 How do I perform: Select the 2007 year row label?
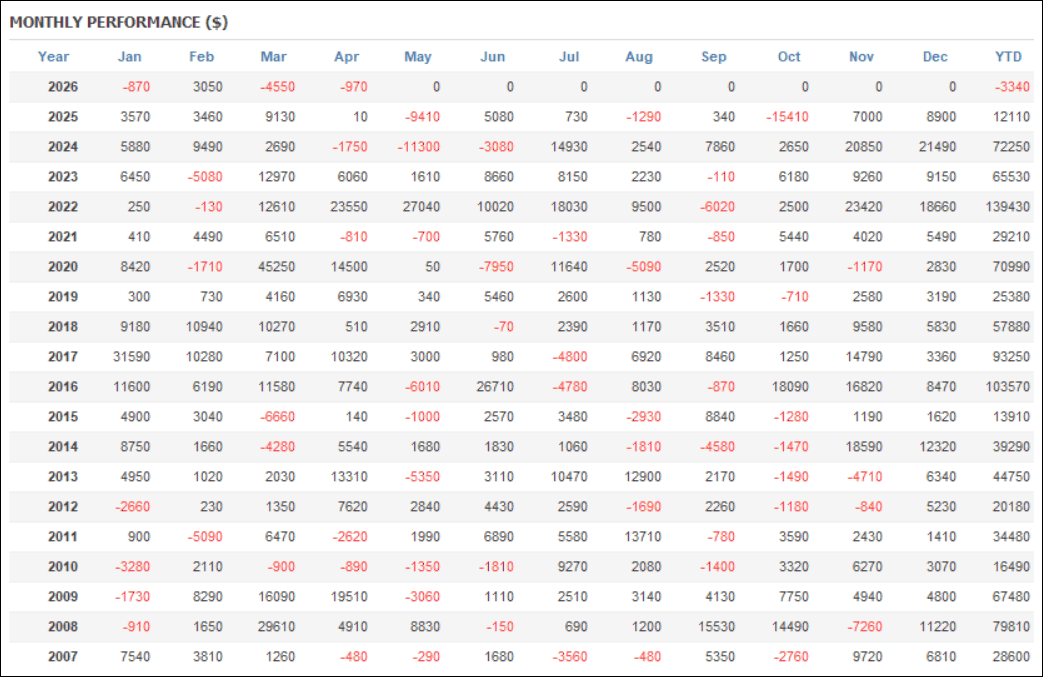tap(63, 656)
